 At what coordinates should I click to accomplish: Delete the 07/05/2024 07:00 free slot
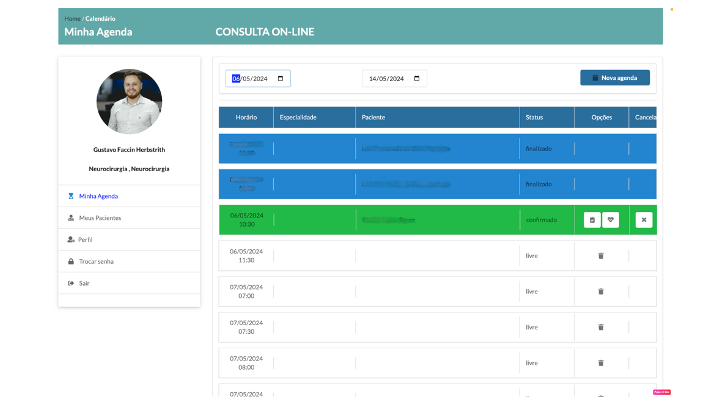(x=601, y=291)
